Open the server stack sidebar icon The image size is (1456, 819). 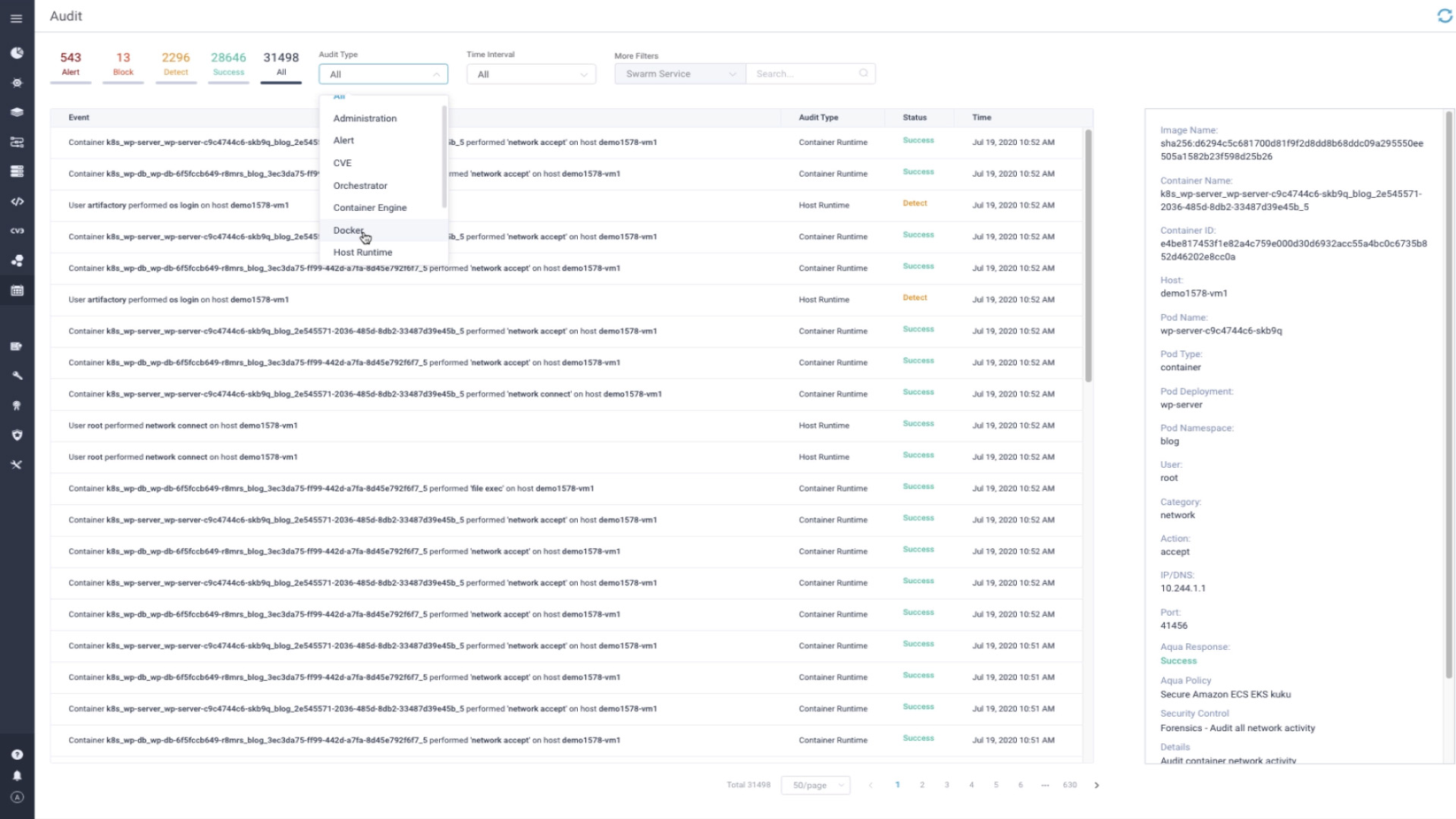pos(17,171)
